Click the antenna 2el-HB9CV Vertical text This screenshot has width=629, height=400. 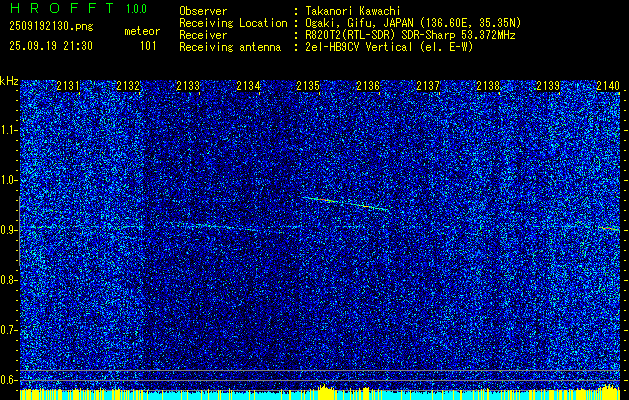click(359, 47)
